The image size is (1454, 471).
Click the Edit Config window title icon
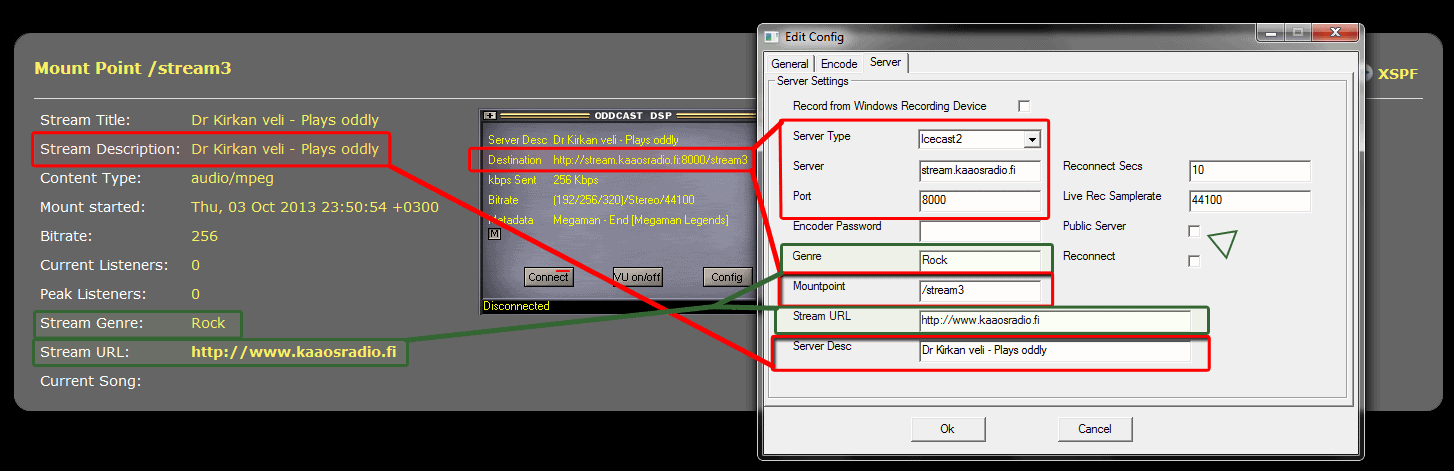coord(771,37)
